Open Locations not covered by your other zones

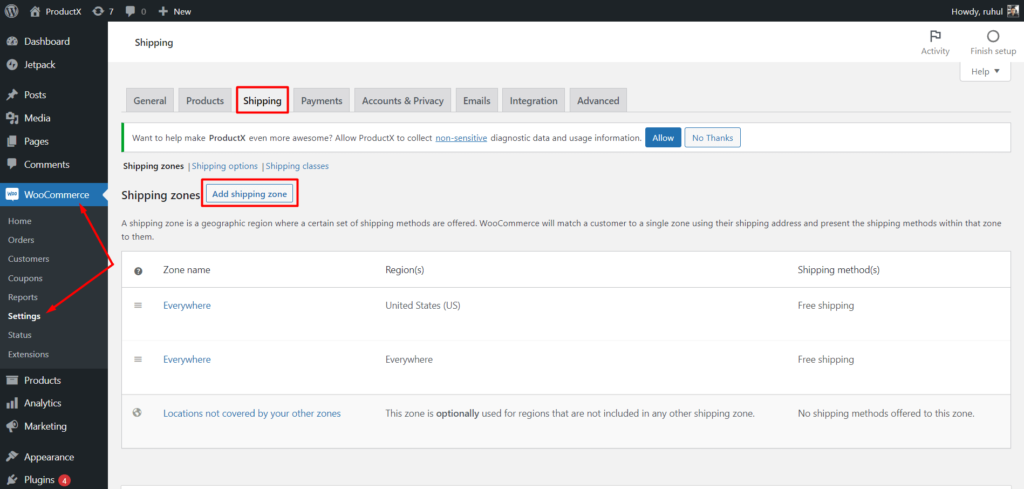252,413
